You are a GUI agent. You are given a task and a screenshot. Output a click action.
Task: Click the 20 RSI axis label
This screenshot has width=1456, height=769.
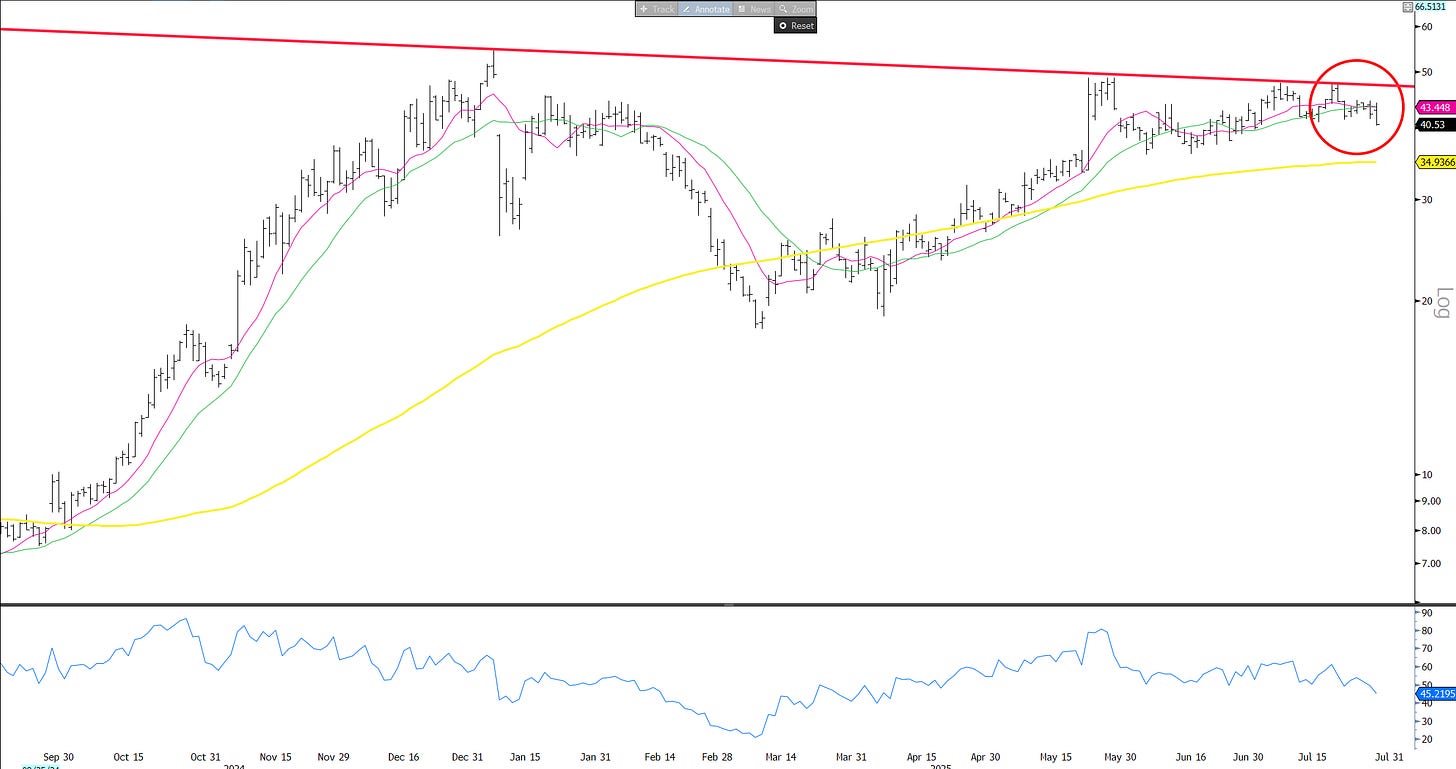pyautogui.click(x=1426, y=738)
